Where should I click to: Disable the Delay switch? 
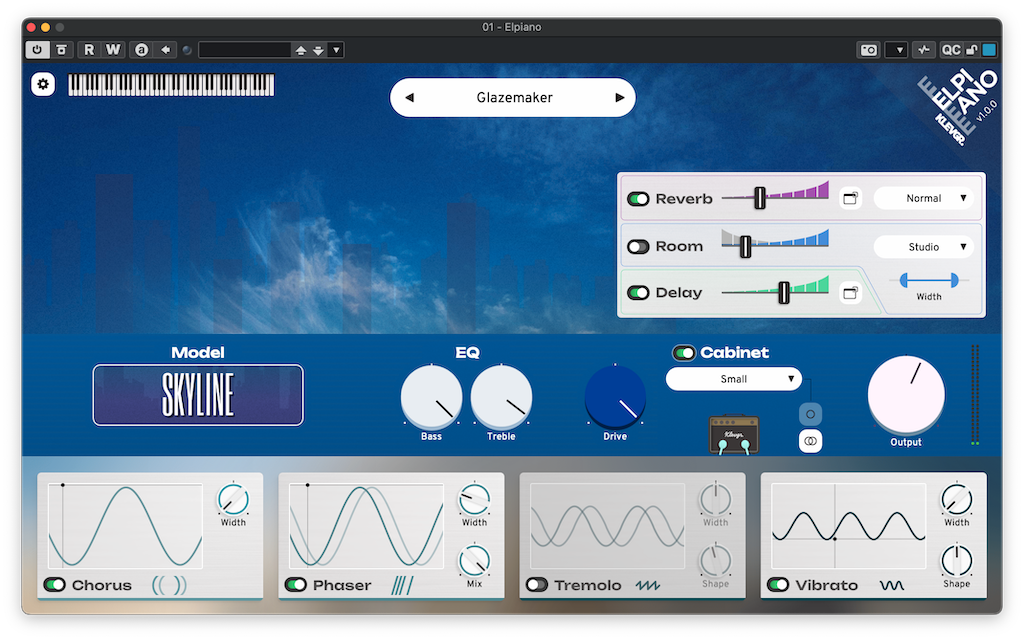coord(638,293)
